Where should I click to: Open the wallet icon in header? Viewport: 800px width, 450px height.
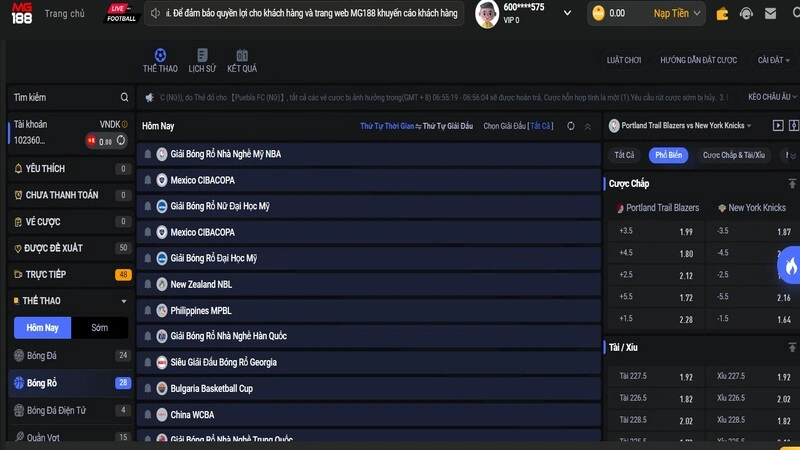[722, 14]
